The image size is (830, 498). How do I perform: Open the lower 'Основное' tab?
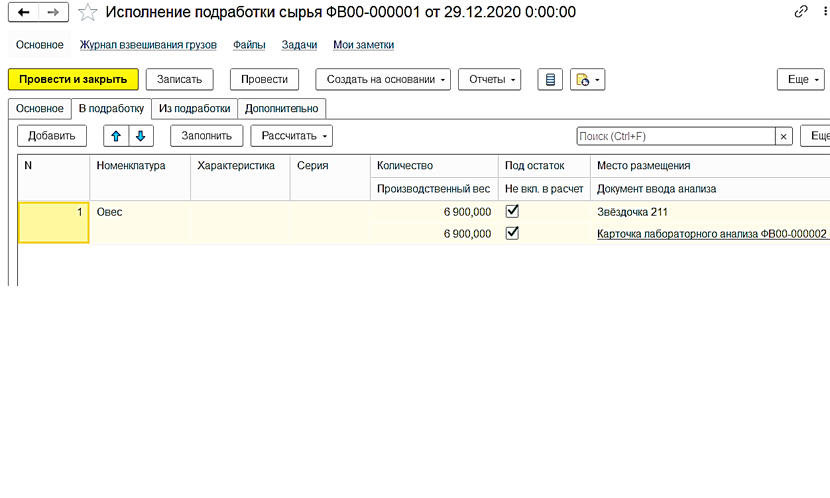(x=40, y=108)
